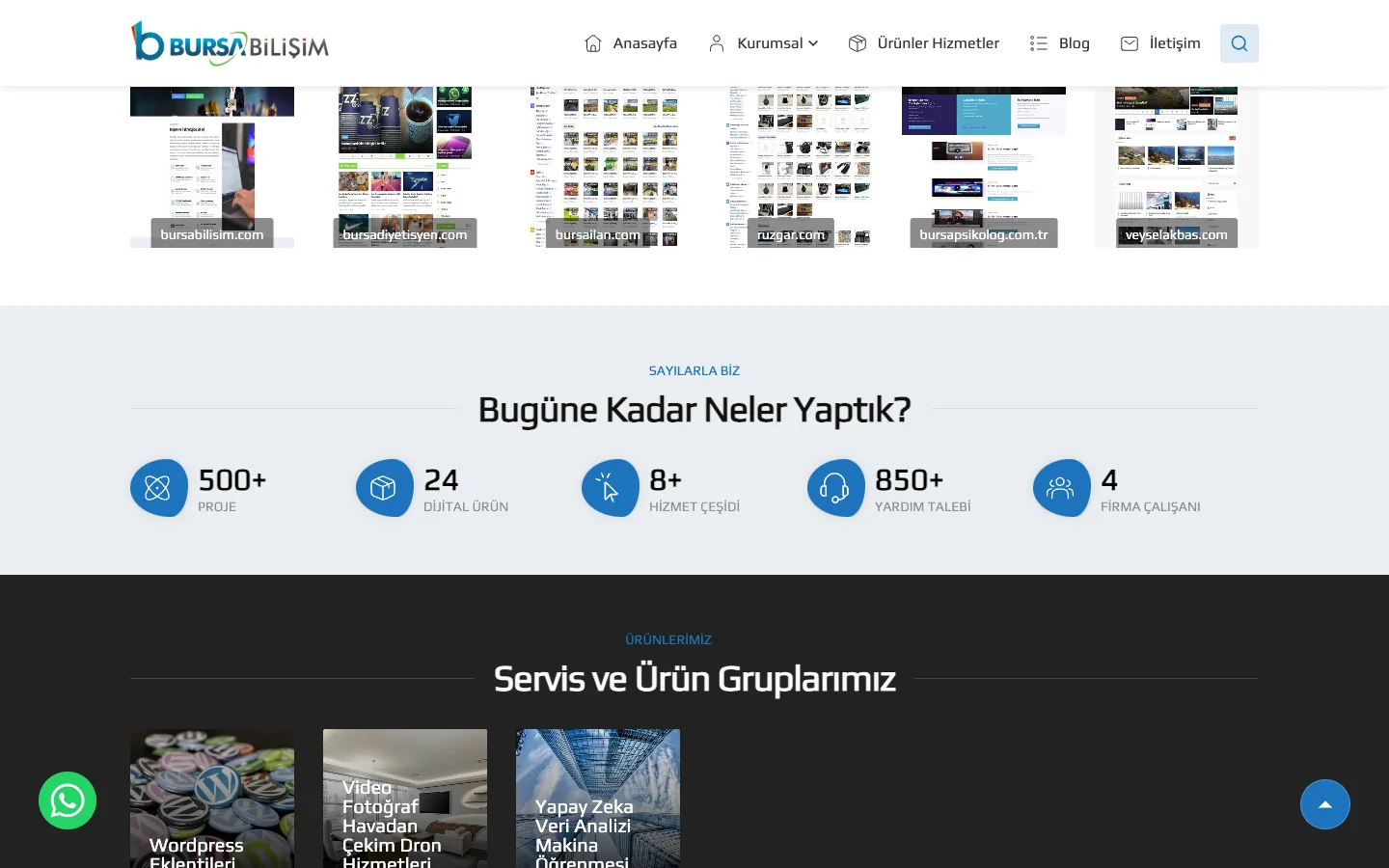The height and width of the screenshot is (868, 1389).
Task: Click the list icon beside Blog
Action: tap(1039, 43)
